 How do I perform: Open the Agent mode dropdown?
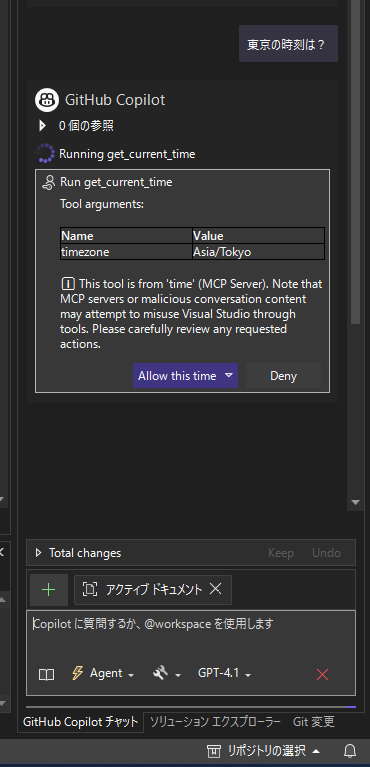coord(102,674)
